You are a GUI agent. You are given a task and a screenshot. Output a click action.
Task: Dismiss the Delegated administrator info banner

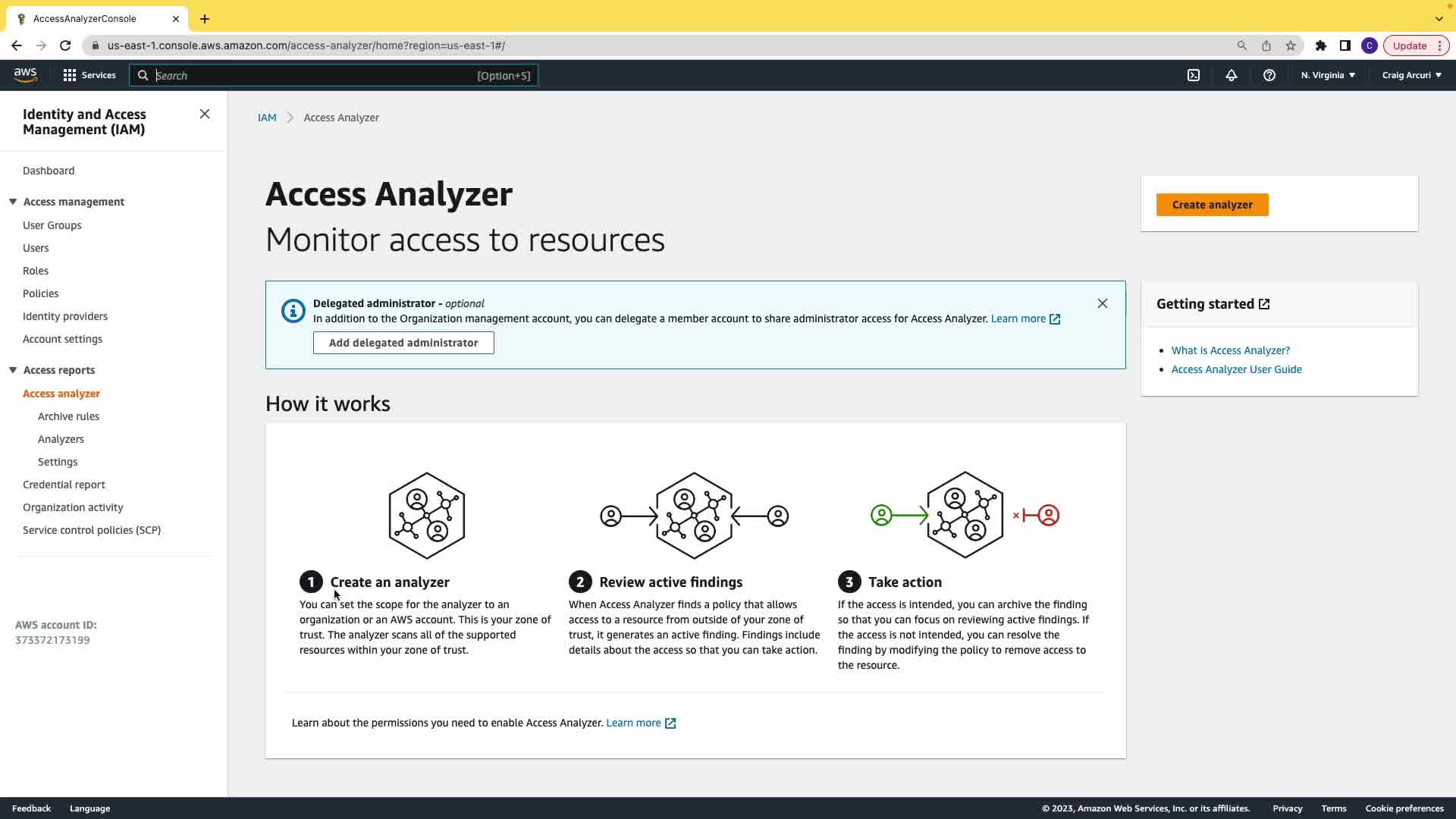tap(1103, 303)
